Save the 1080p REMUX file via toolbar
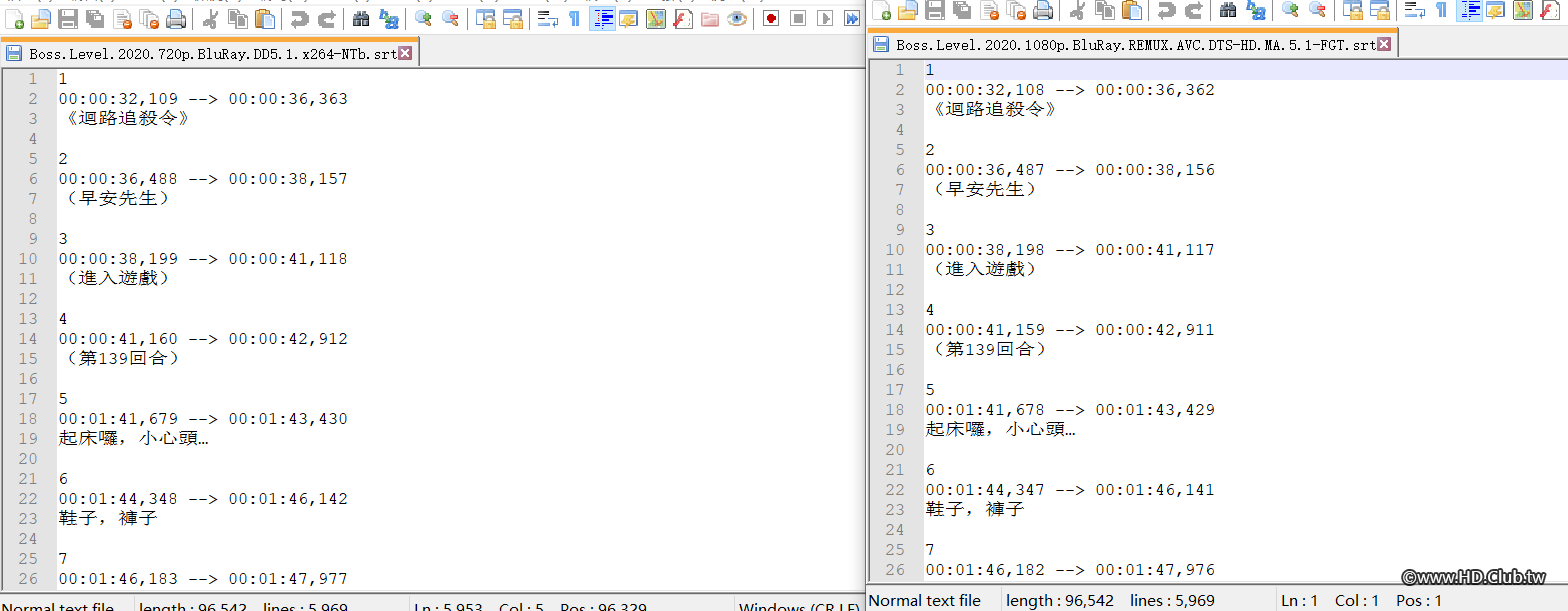This screenshot has width=1568, height=611. pos(935,11)
